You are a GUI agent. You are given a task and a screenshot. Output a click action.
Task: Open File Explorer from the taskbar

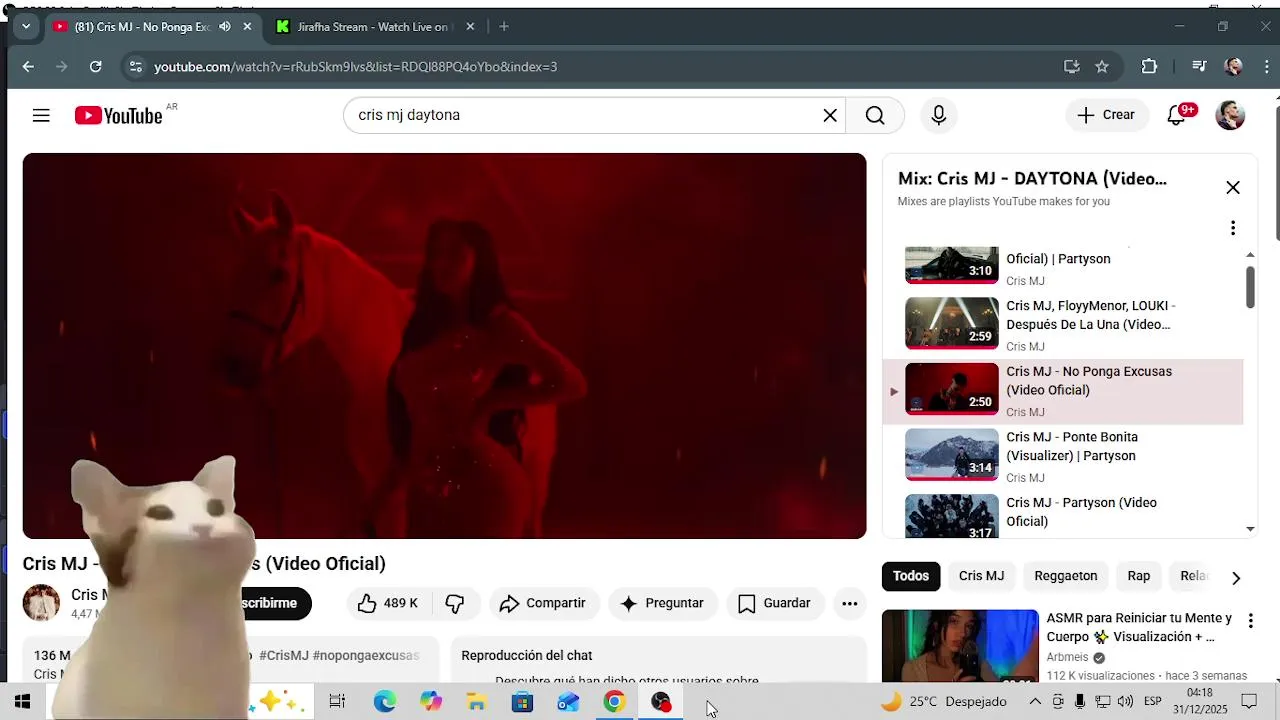pyautogui.click(x=476, y=702)
